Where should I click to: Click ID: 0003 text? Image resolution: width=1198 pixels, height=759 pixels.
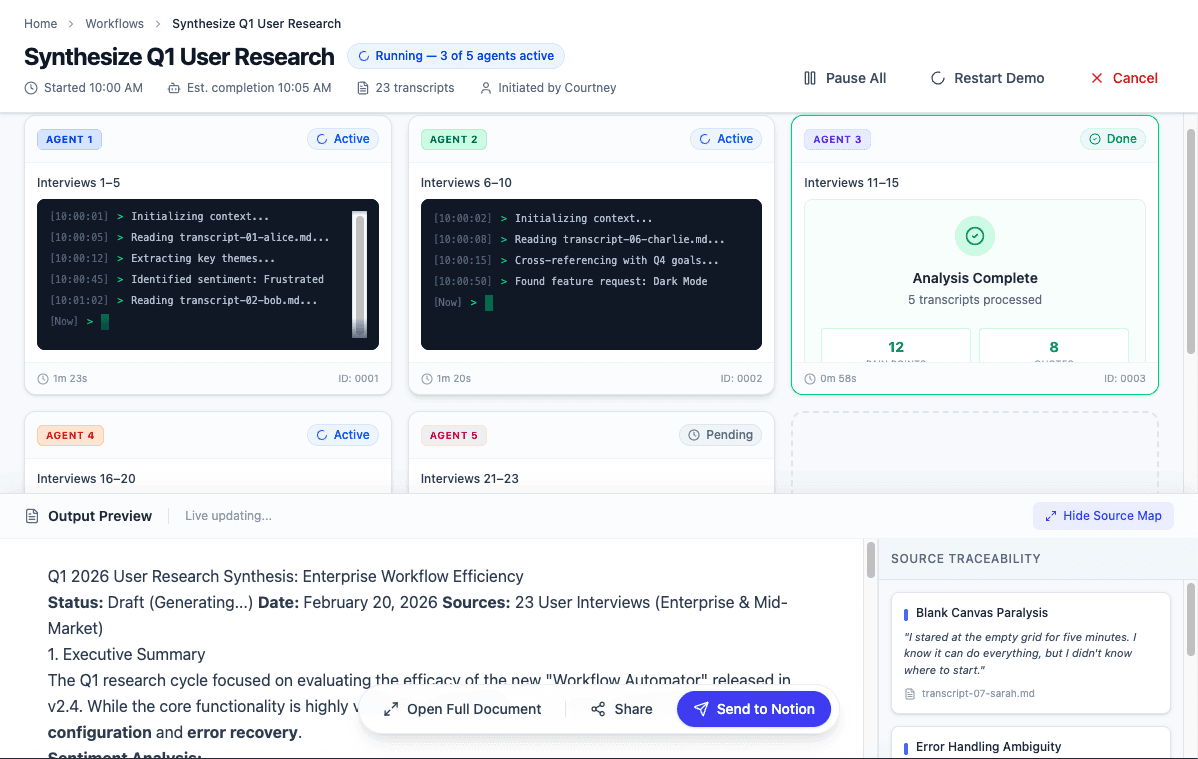click(x=1125, y=378)
